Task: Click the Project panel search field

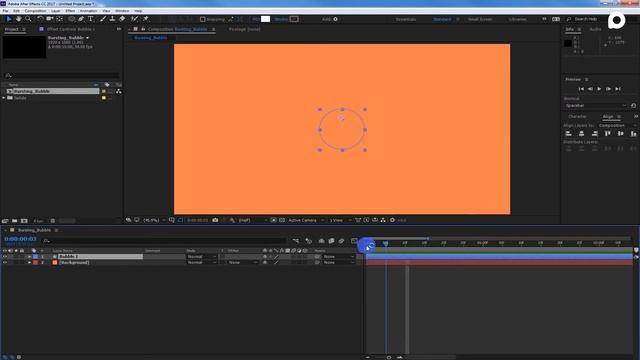Action: 62,76
